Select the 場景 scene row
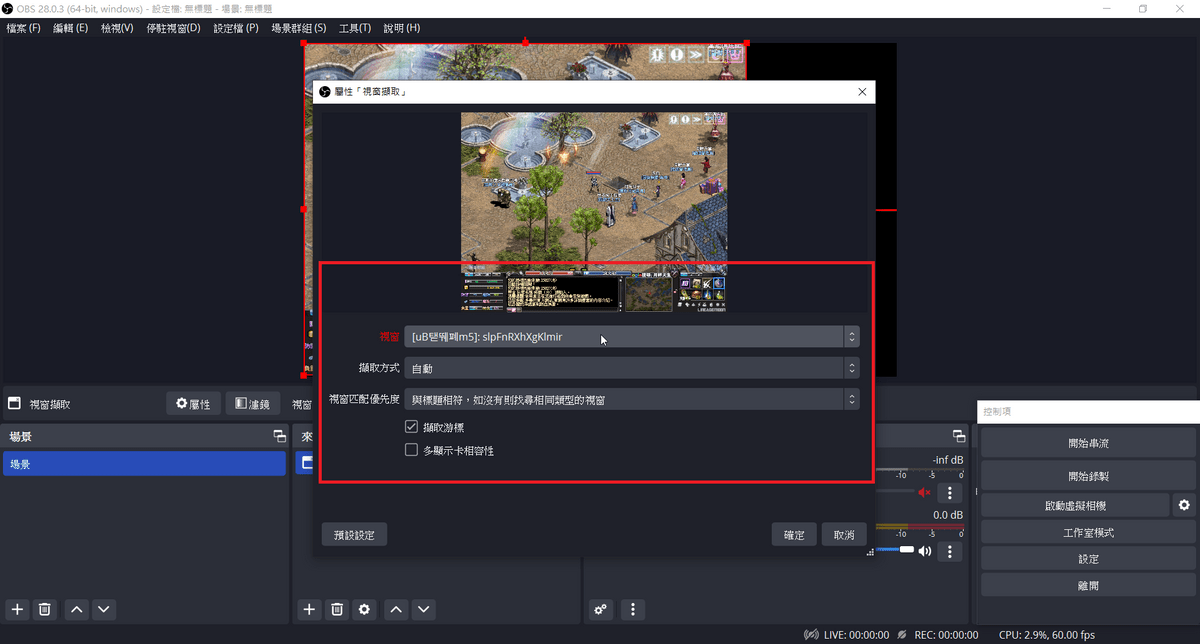The height and width of the screenshot is (644, 1200). pyautogui.click(x=144, y=464)
